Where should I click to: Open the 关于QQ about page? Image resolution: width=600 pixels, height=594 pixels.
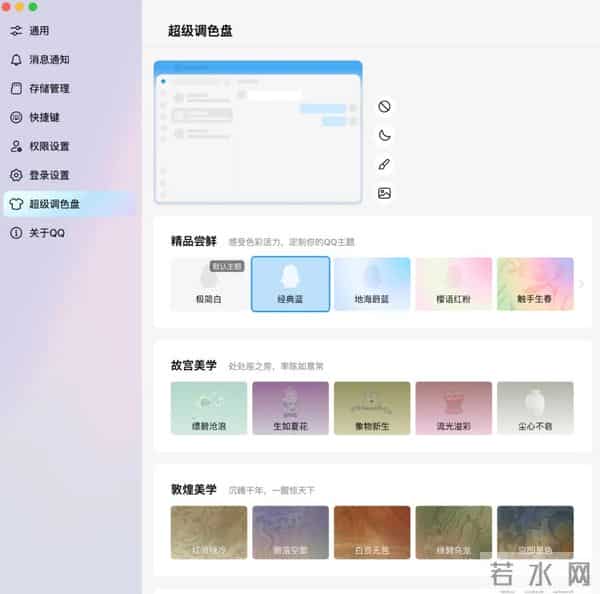[69, 233]
